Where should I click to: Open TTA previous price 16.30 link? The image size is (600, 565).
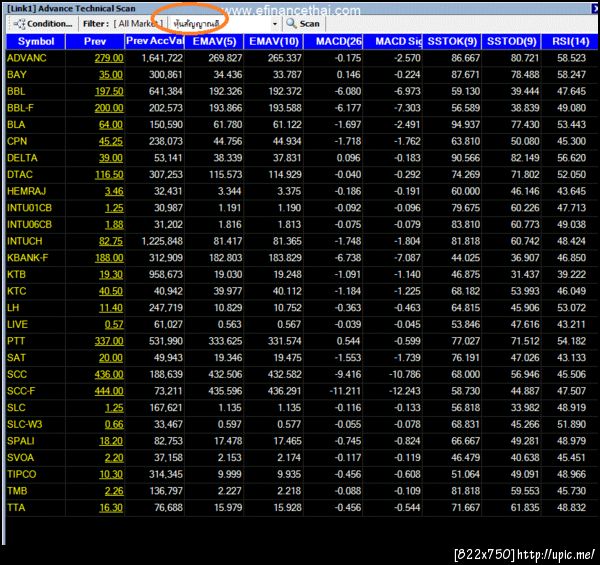pos(111,508)
